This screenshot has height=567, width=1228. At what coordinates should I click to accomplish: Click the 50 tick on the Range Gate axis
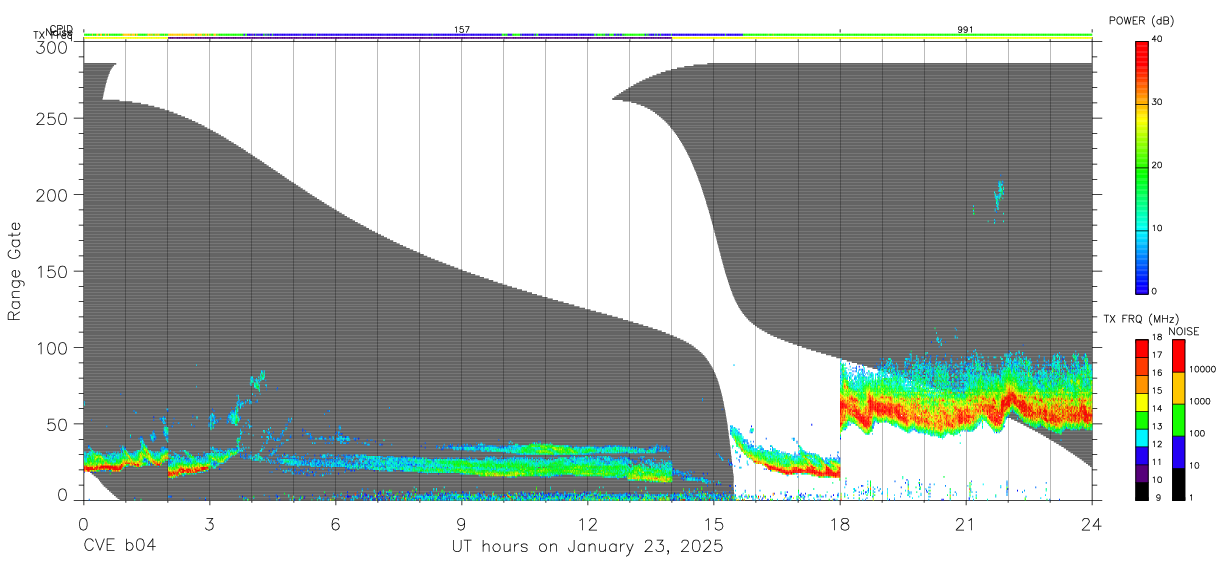(59, 424)
